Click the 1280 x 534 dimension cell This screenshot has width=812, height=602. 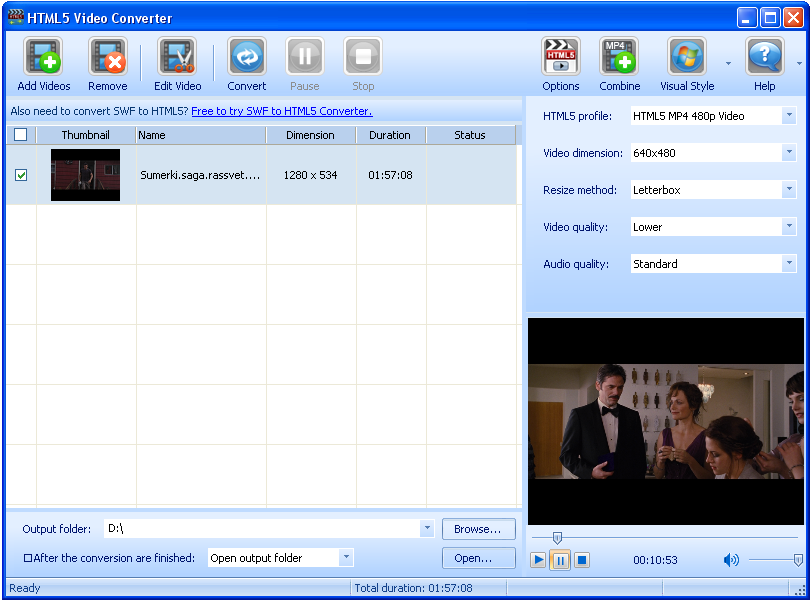click(310, 175)
